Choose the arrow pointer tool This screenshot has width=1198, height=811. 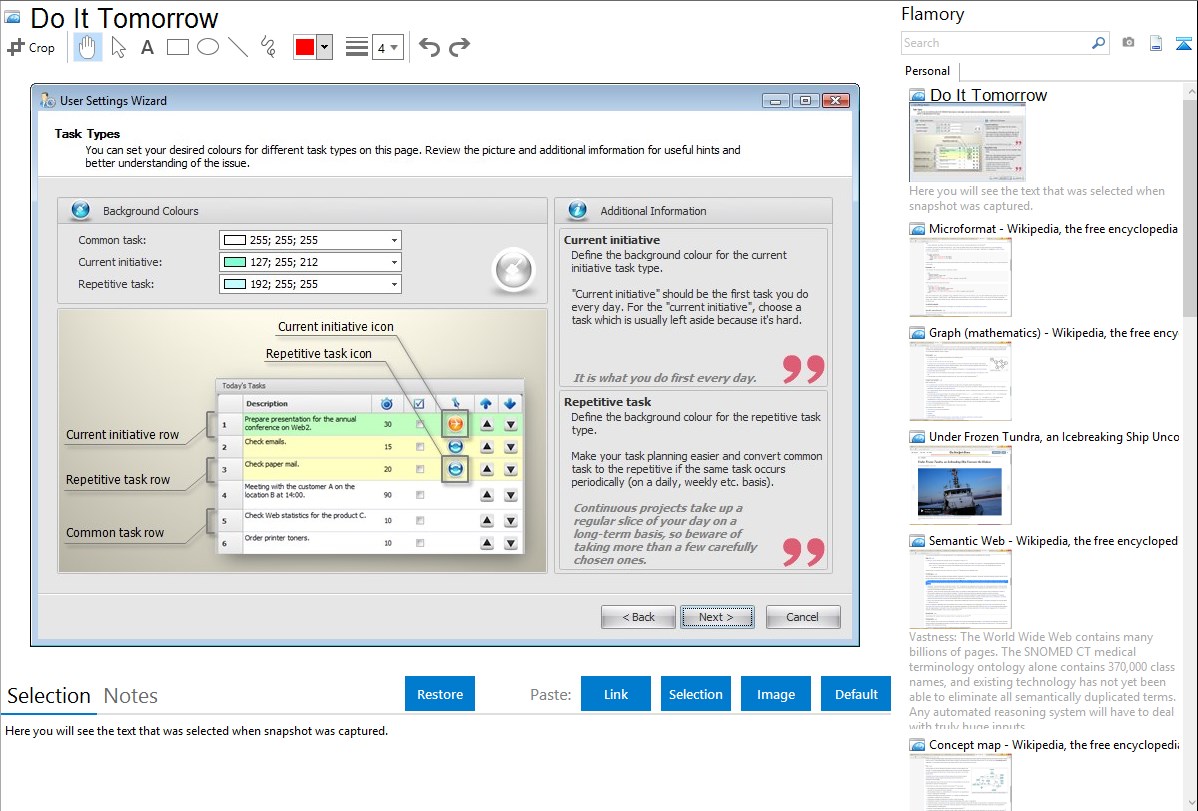coord(118,47)
